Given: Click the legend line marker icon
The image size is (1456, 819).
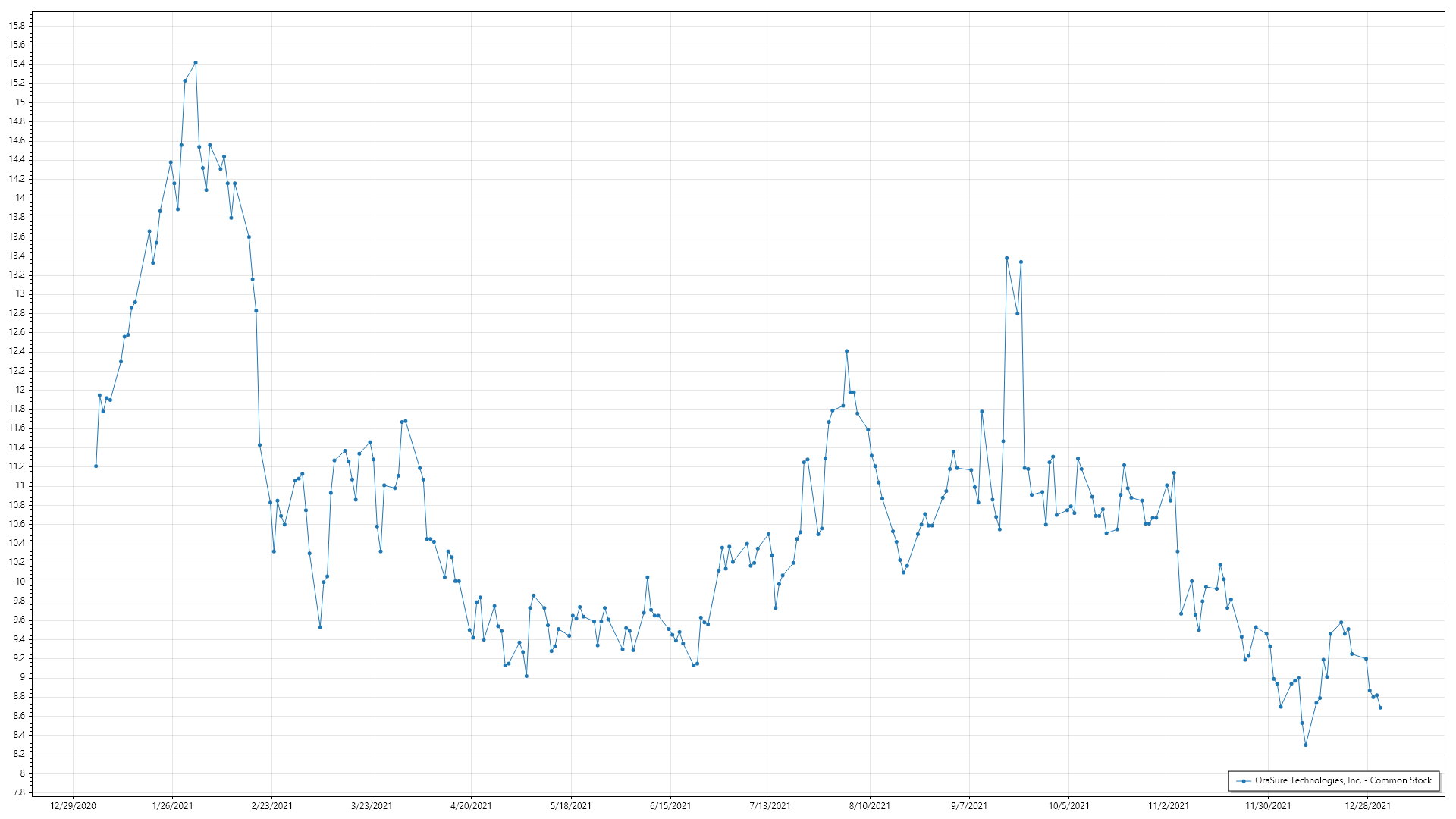Looking at the screenshot, I should pyautogui.click(x=1244, y=780).
